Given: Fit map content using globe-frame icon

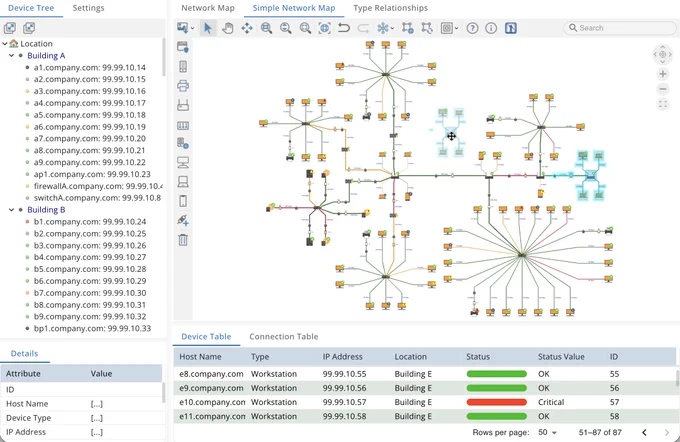Looking at the screenshot, I should 324,28.
